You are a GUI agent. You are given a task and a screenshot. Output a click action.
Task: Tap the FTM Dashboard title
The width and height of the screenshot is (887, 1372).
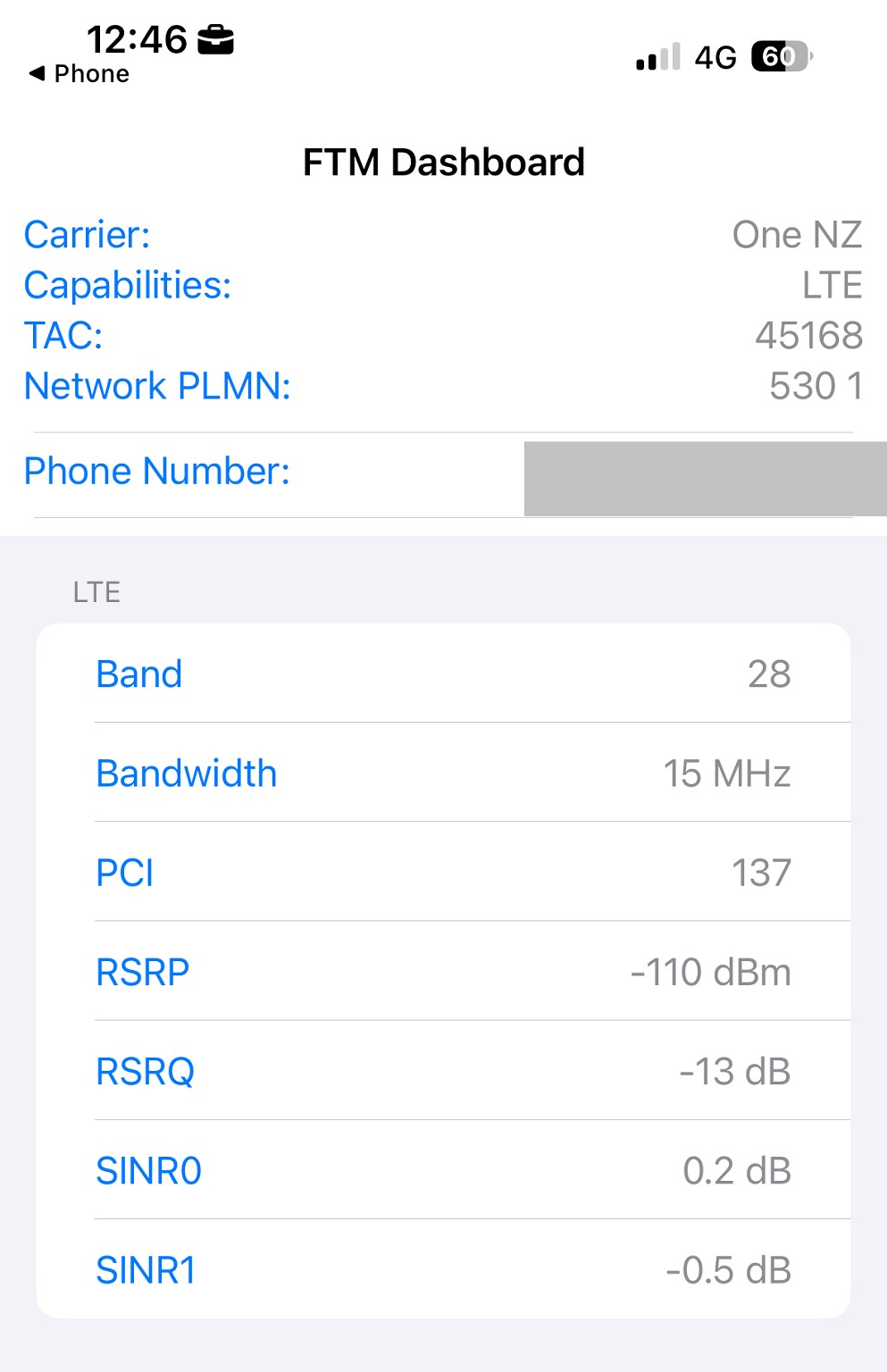pos(443,163)
